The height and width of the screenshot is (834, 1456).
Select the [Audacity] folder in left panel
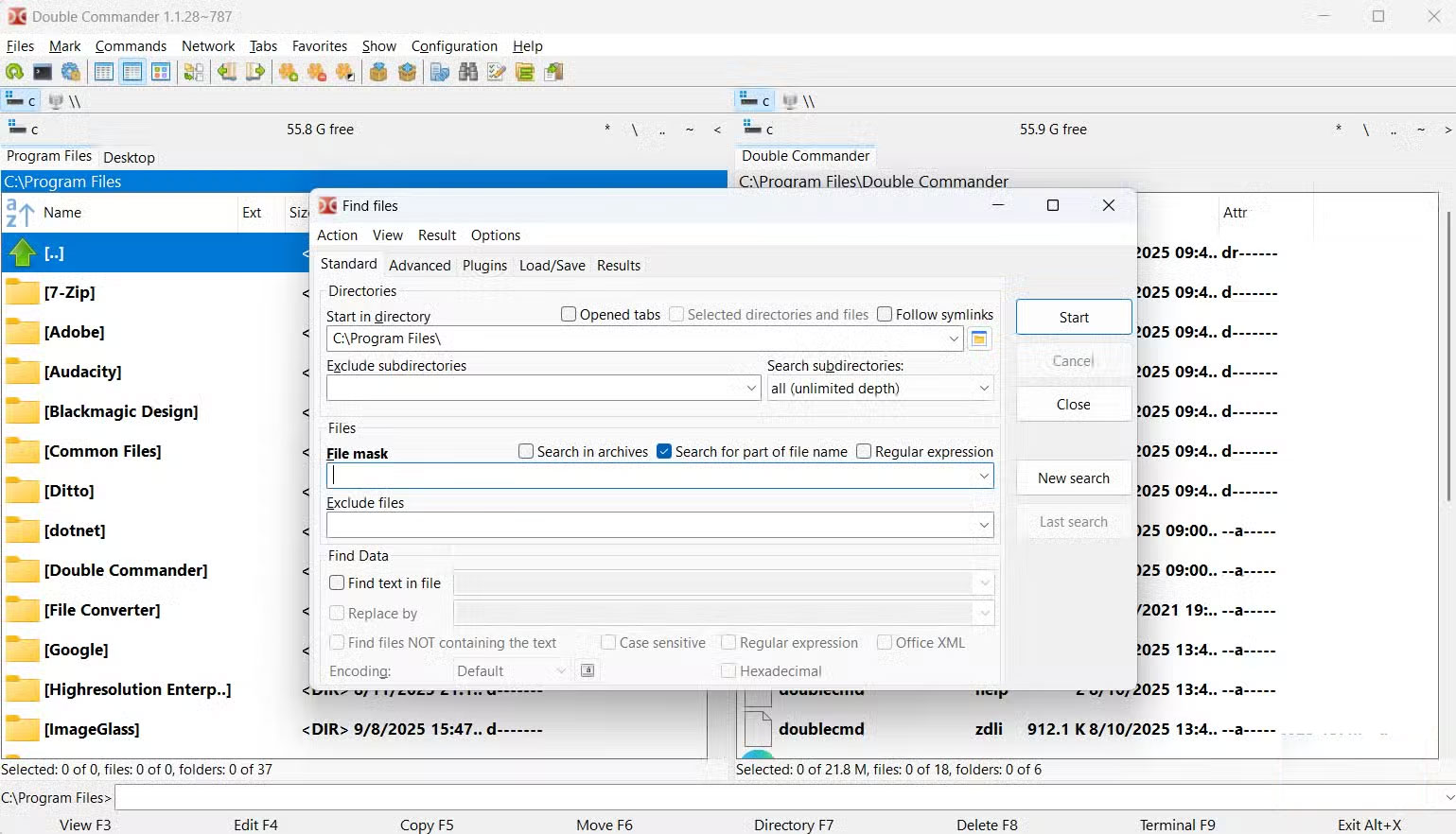[x=81, y=372]
